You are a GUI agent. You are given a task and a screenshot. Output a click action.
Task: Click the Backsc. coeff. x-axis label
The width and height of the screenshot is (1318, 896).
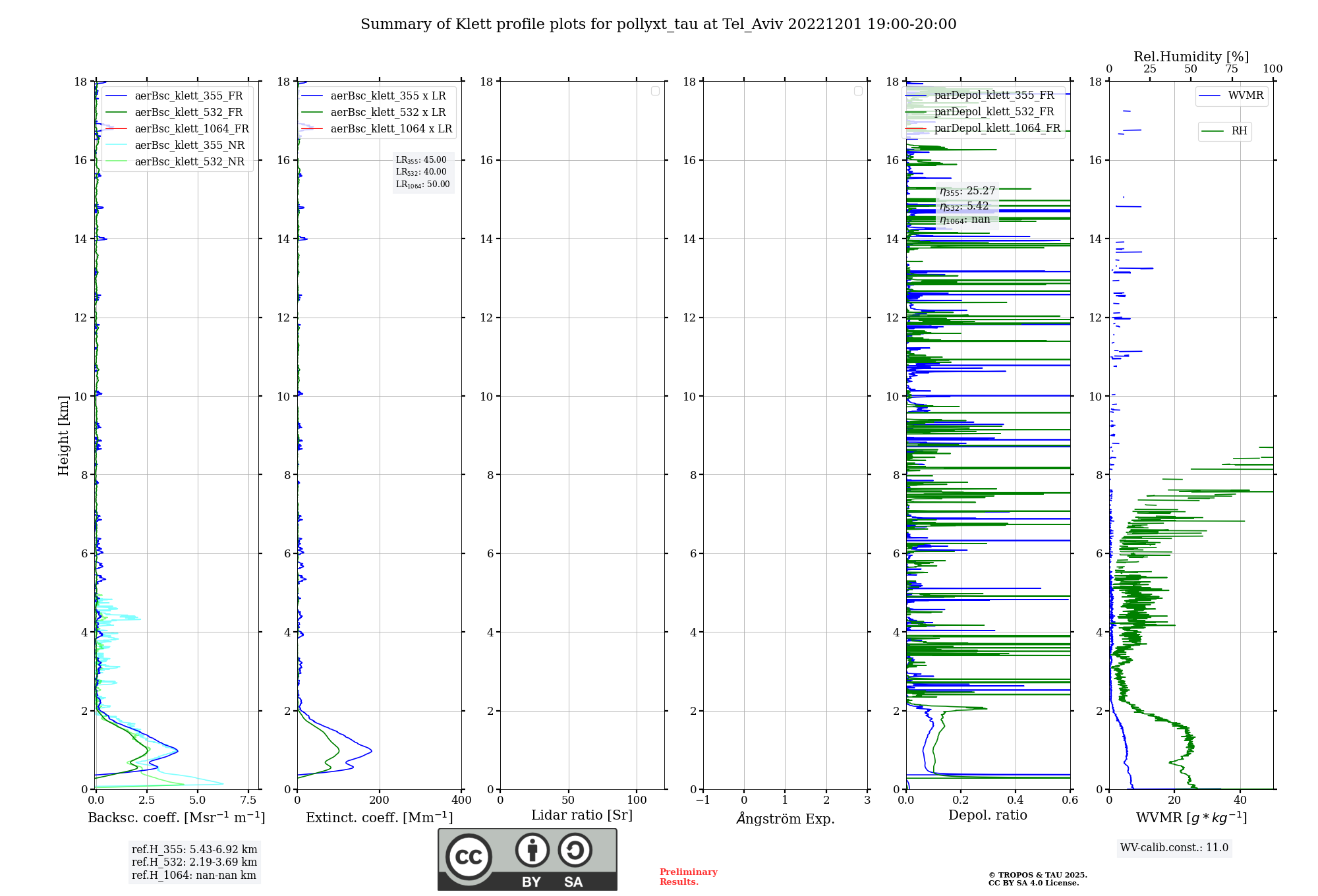click(177, 818)
